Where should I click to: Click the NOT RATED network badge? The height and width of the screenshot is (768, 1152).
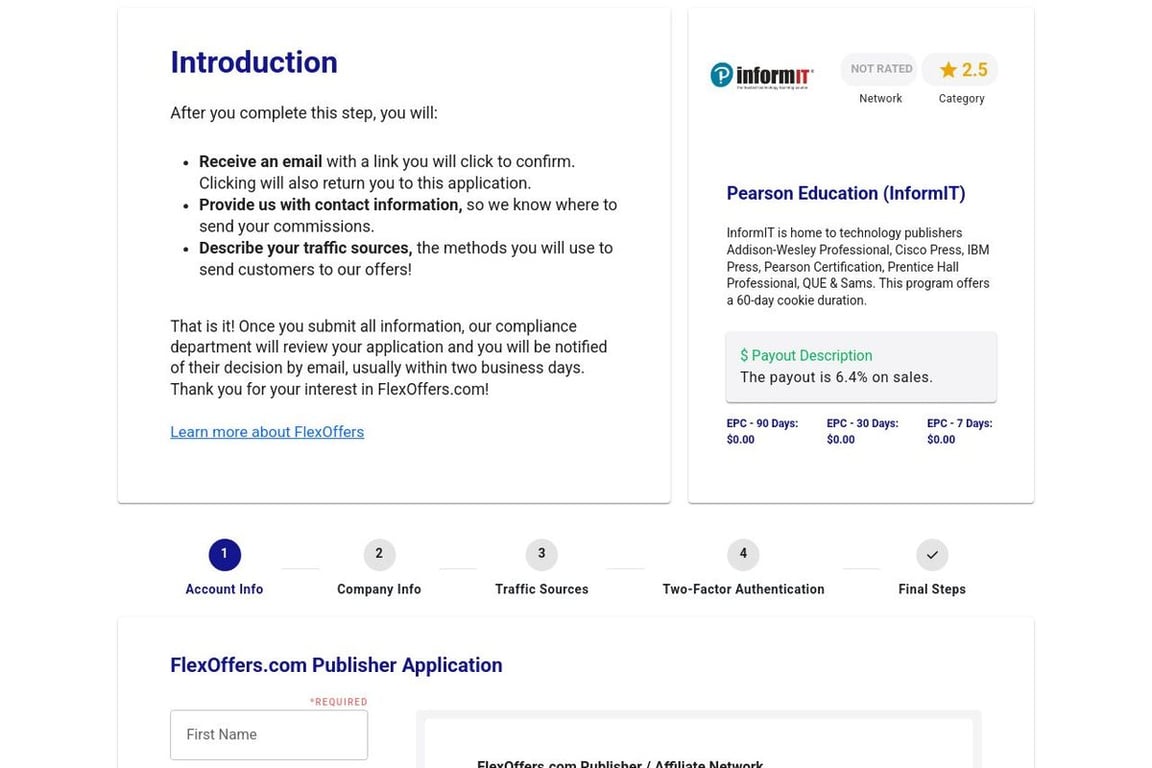pos(880,69)
